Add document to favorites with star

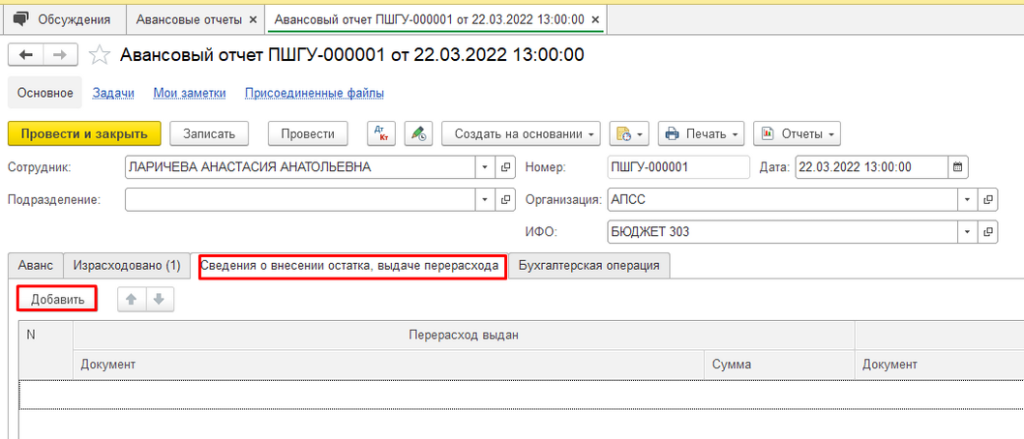pyautogui.click(x=99, y=56)
